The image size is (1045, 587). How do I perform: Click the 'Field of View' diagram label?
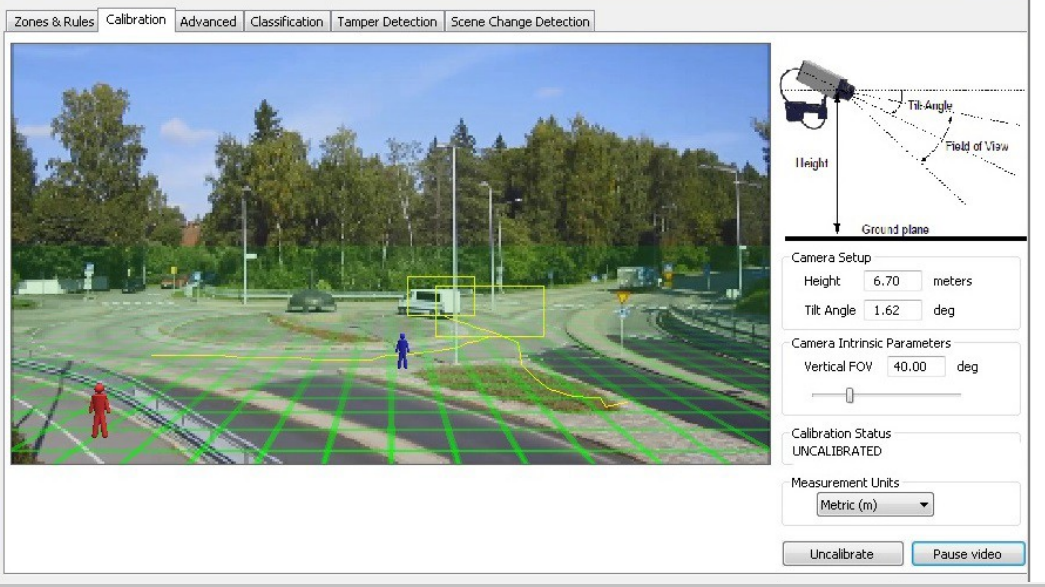[x=976, y=146]
